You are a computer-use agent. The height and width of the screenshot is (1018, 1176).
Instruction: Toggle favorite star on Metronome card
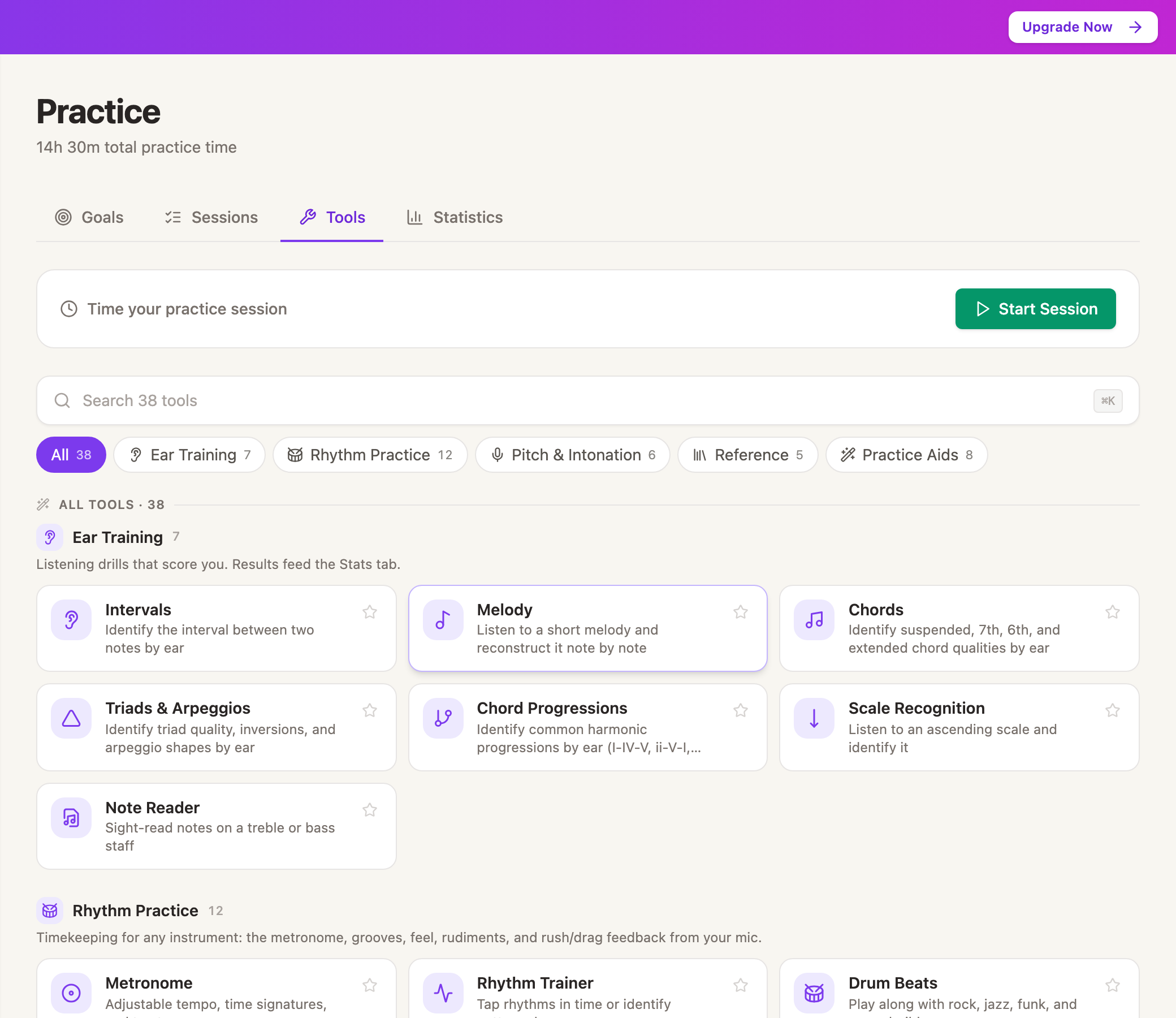tap(370, 985)
